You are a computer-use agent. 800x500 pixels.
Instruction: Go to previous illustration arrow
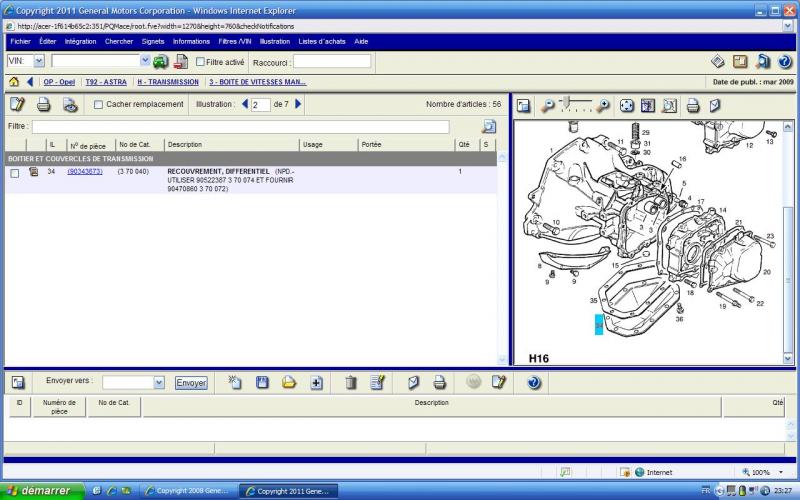click(x=244, y=104)
